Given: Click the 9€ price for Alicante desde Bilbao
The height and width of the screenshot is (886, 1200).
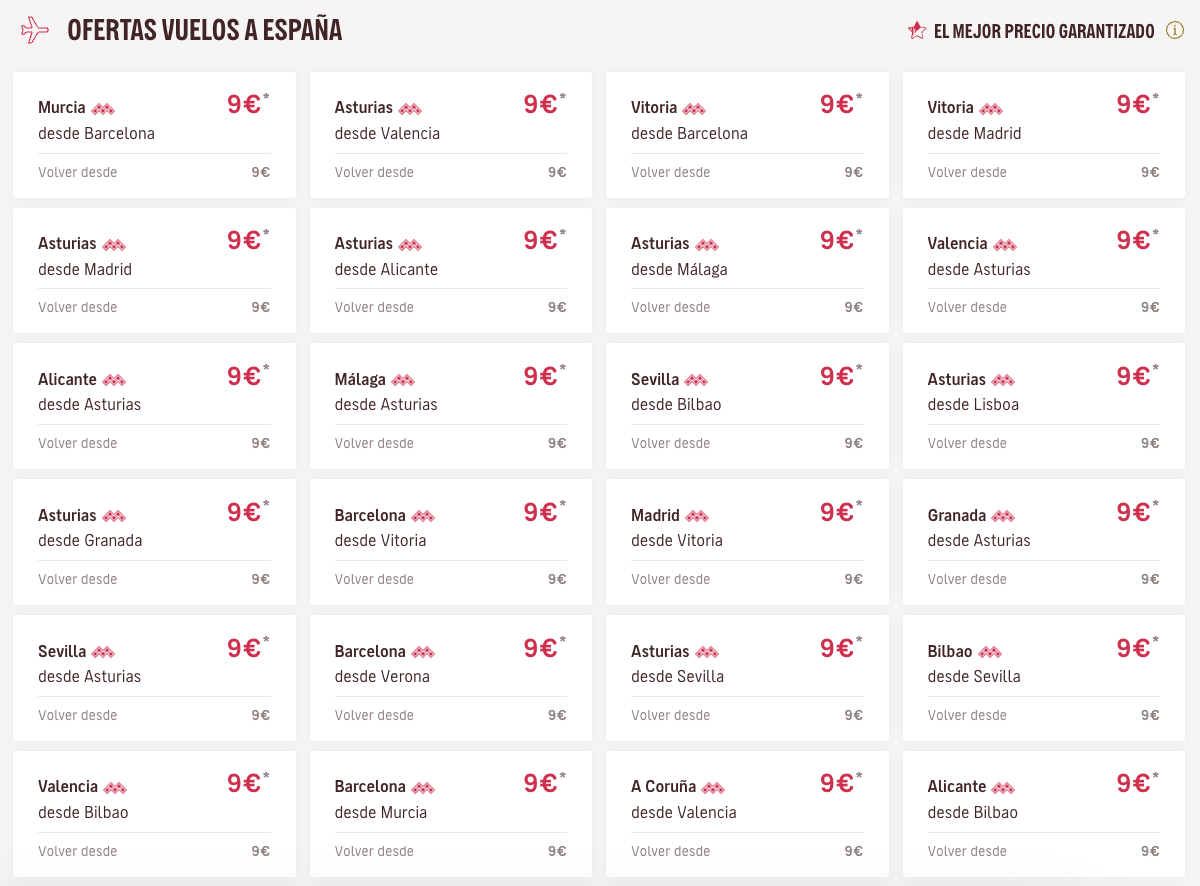Looking at the screenshot, I should 1131,781.
